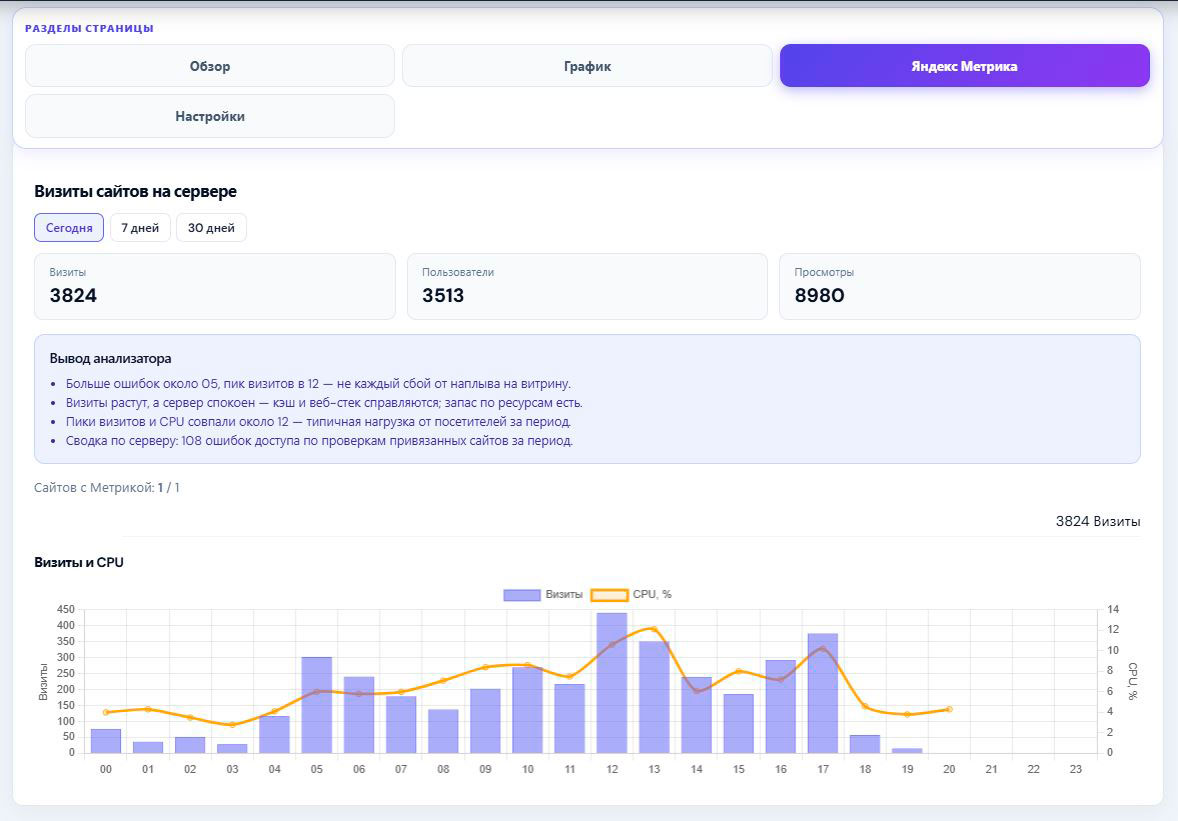
Task: Toggle the Визиты legend swatch
Action: click(x=522, y=595)
